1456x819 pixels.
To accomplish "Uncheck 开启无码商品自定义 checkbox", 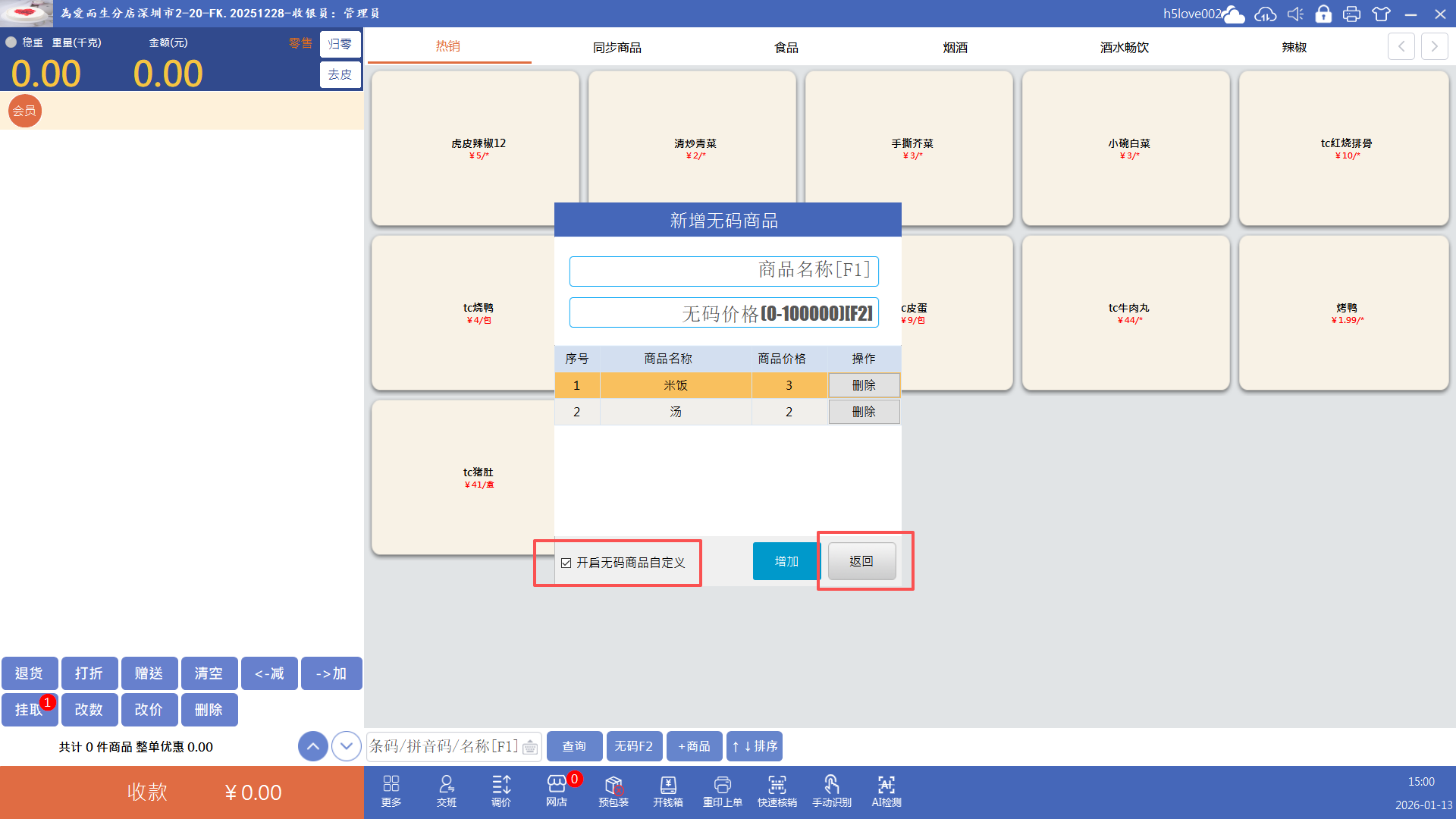I will tap(566, 563).
